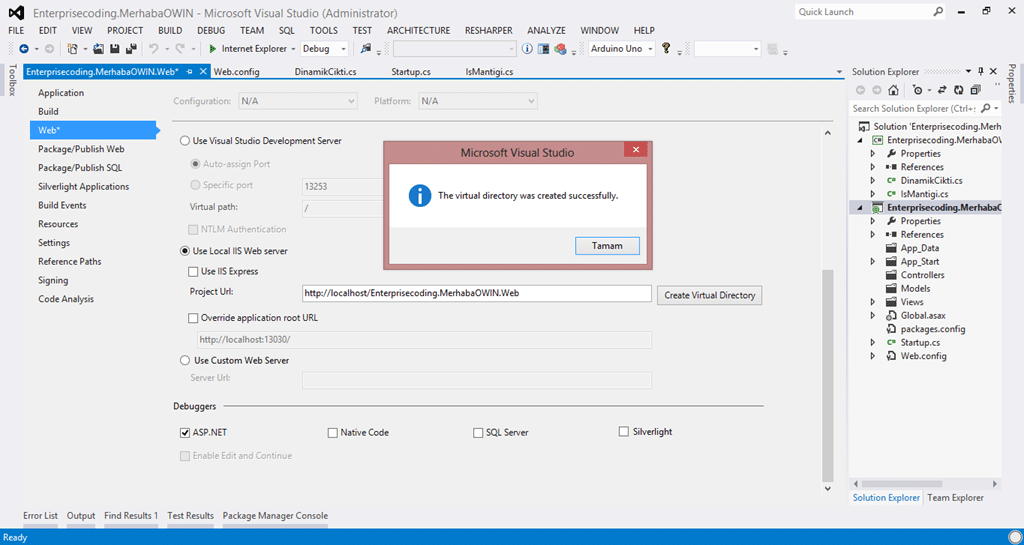Save the current file with the Save icon

click(x=114, y=49)
